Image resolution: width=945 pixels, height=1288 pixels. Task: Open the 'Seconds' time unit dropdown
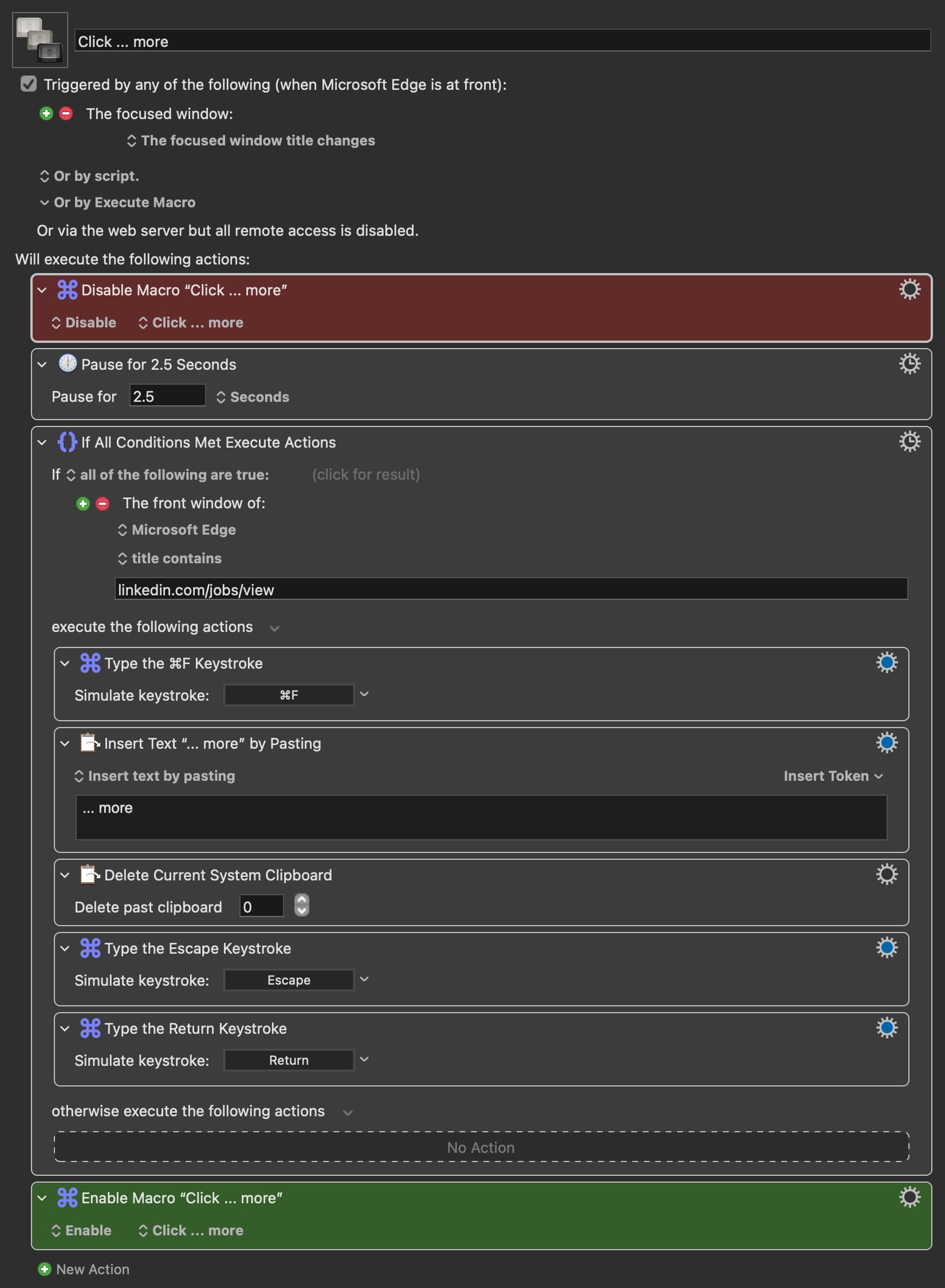[x=253, y=397]
